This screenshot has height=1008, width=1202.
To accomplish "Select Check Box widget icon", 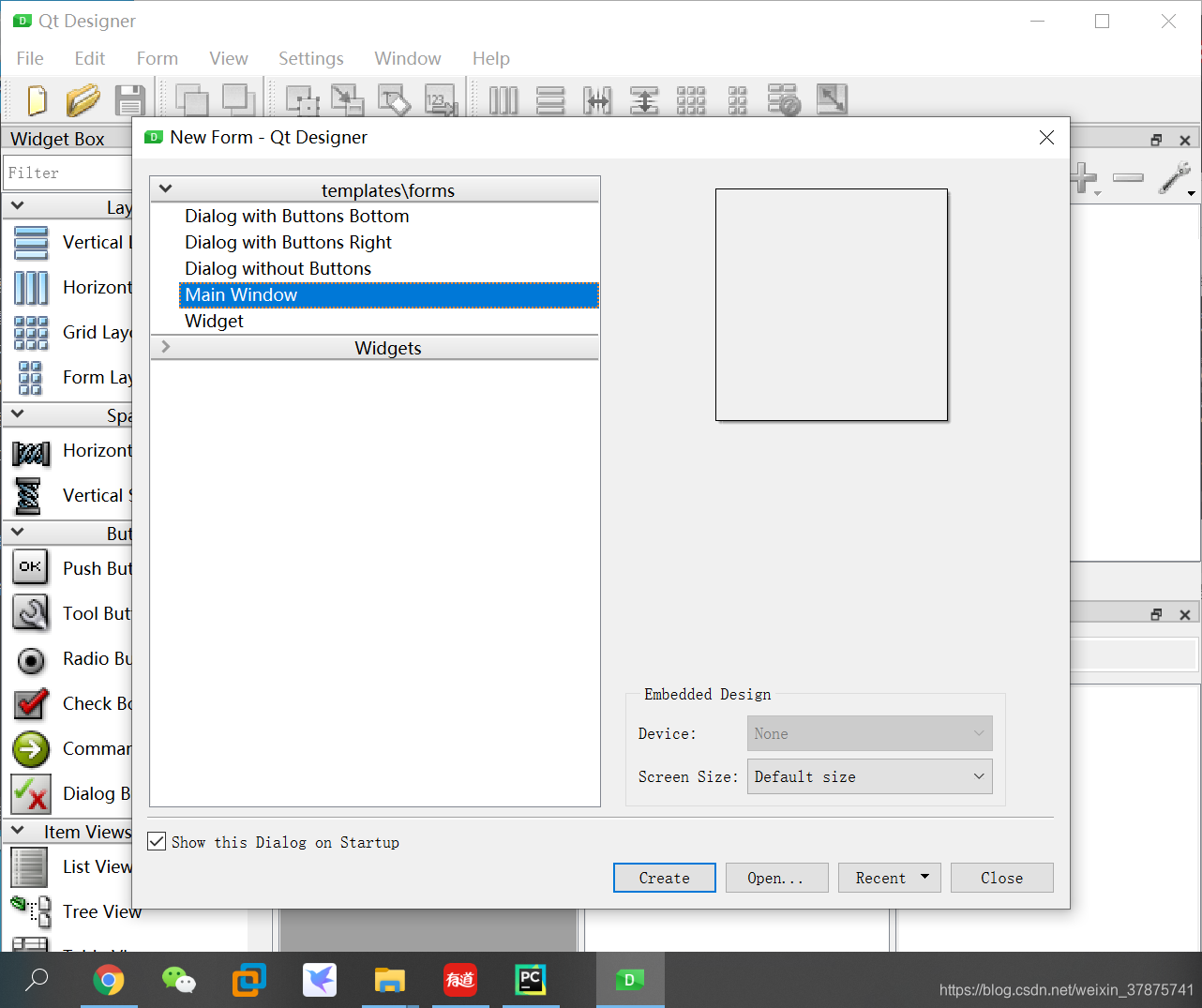I will [31, 704].
